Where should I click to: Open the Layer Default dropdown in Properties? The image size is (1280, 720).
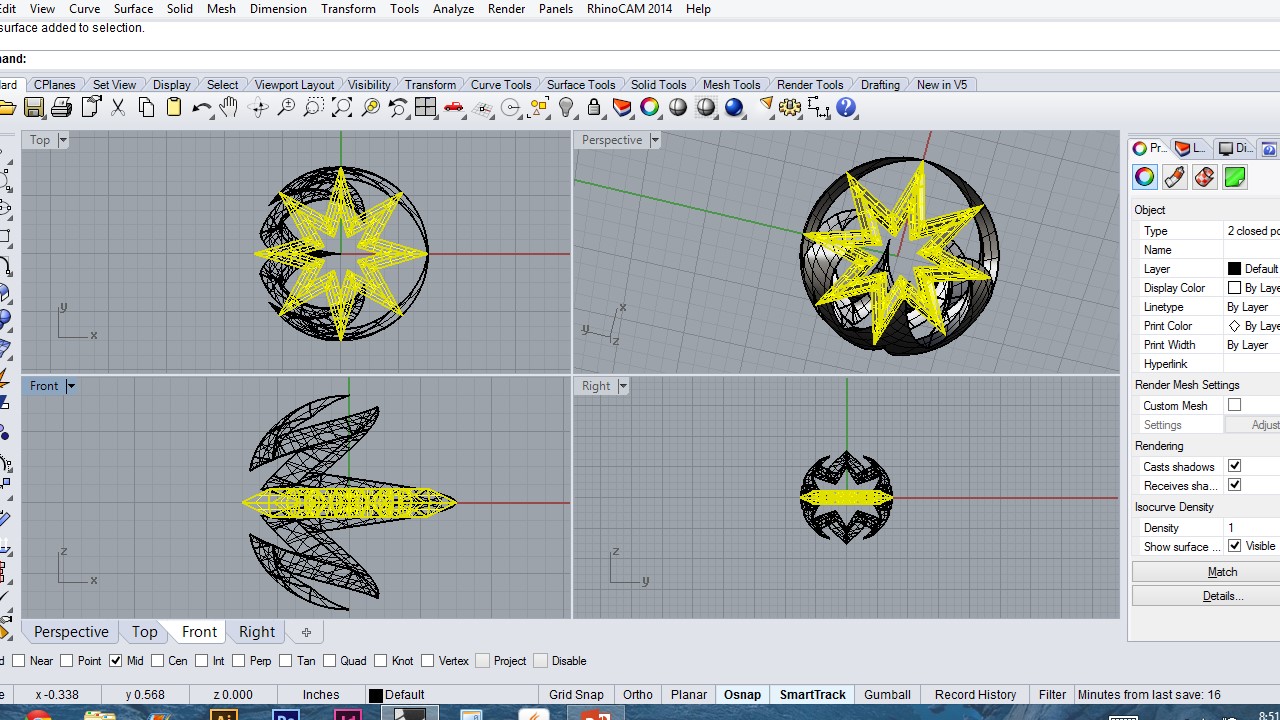point(1252,269)
